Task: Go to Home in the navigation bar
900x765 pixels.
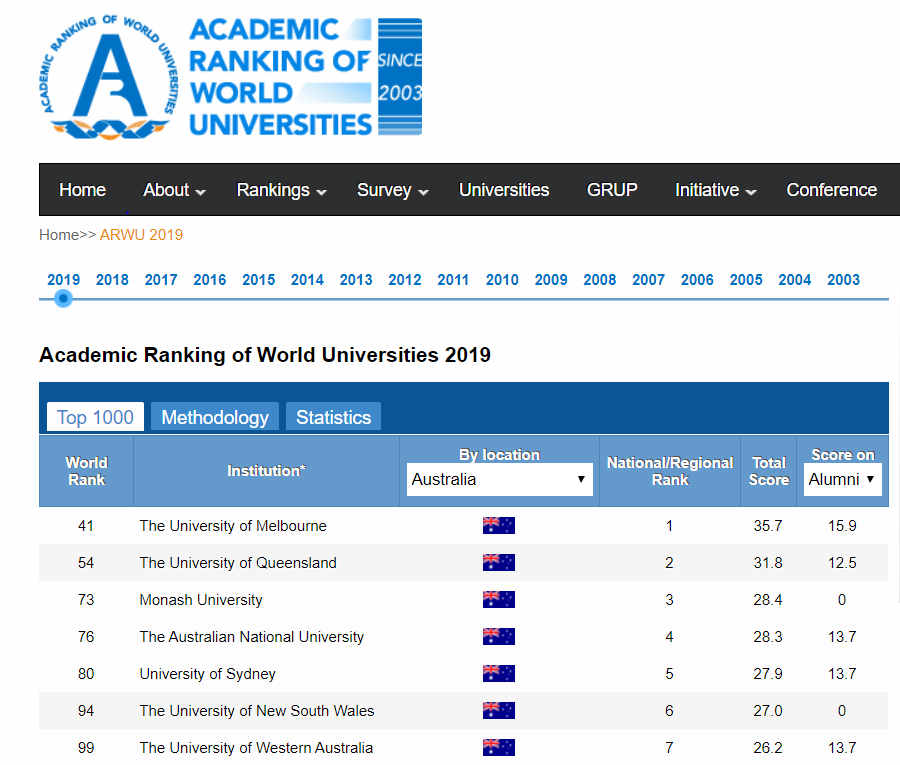Action: (82, 190)
